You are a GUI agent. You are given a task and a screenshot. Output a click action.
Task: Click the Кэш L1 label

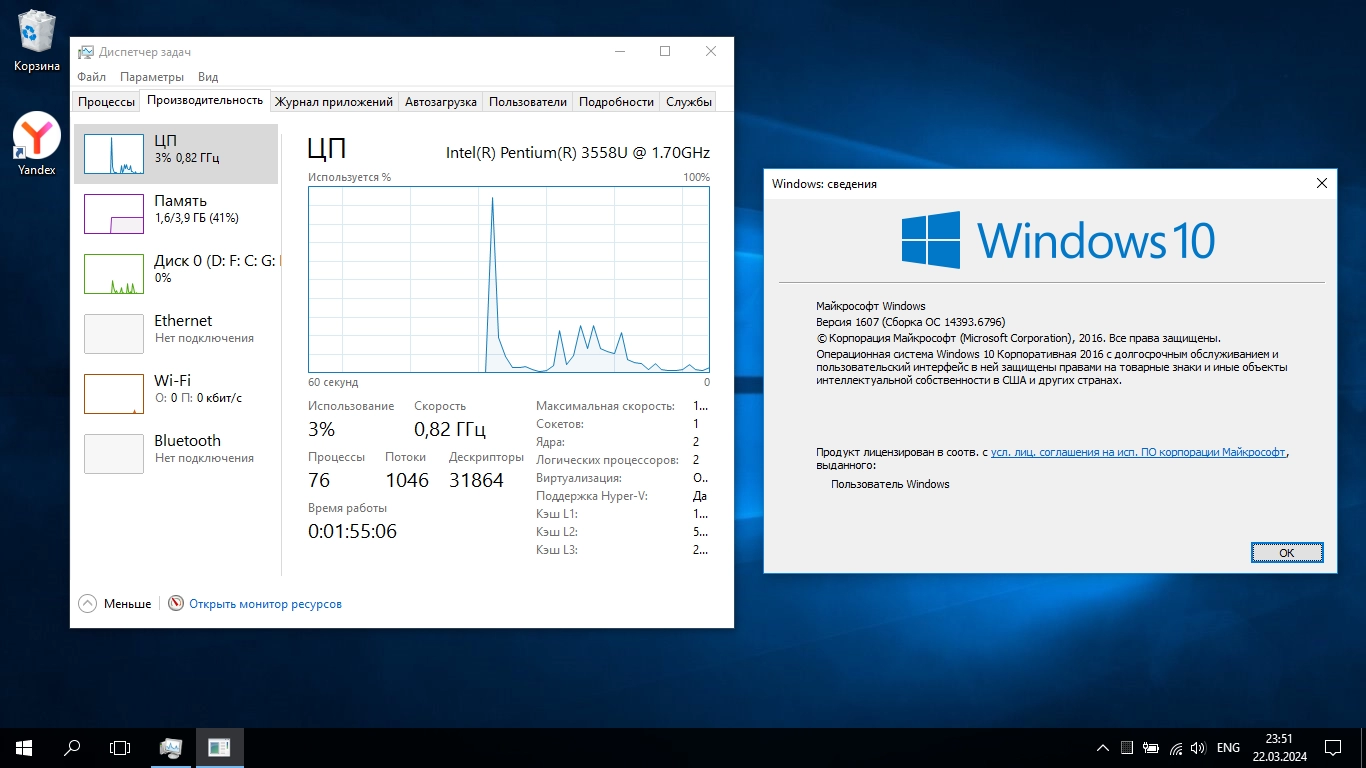557,514
